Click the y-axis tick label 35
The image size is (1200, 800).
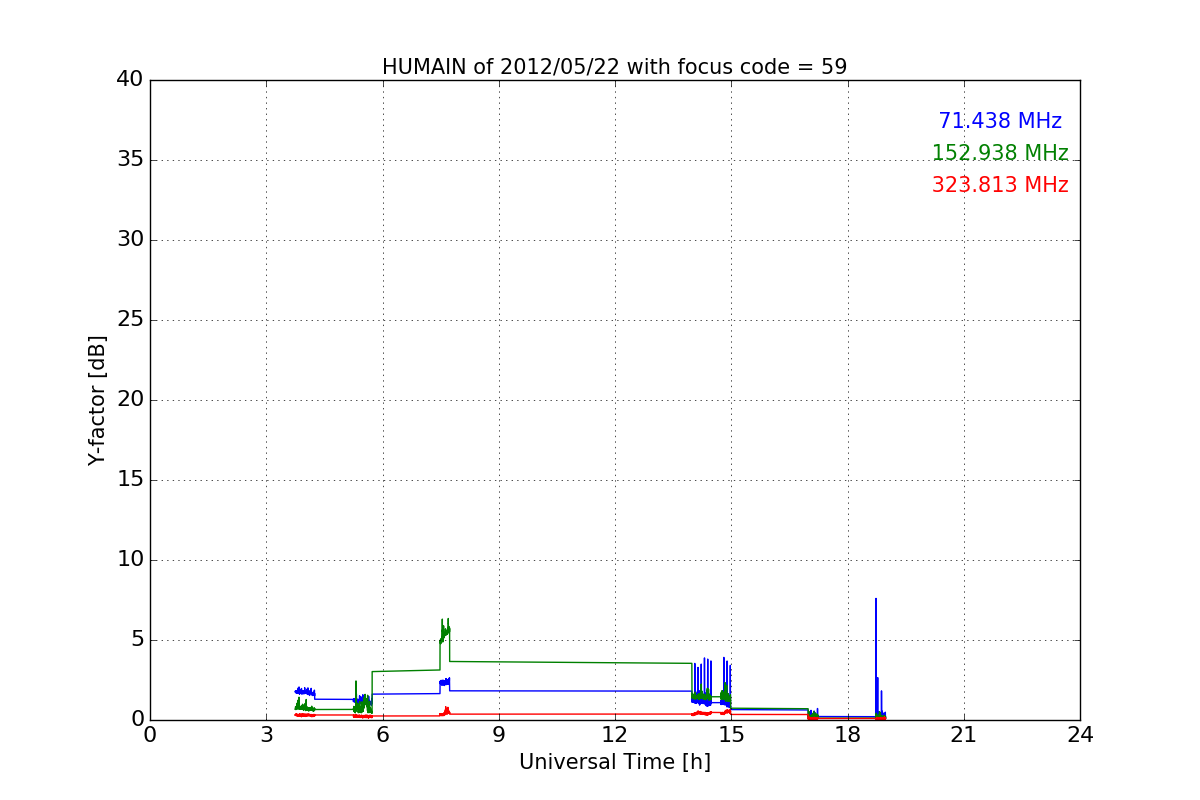point(129,160)
